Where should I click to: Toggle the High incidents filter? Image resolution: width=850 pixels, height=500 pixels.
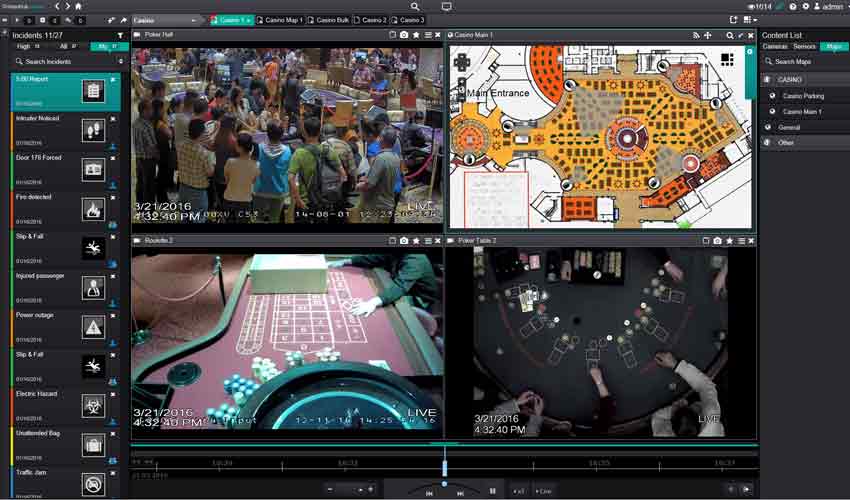(27, 46)
